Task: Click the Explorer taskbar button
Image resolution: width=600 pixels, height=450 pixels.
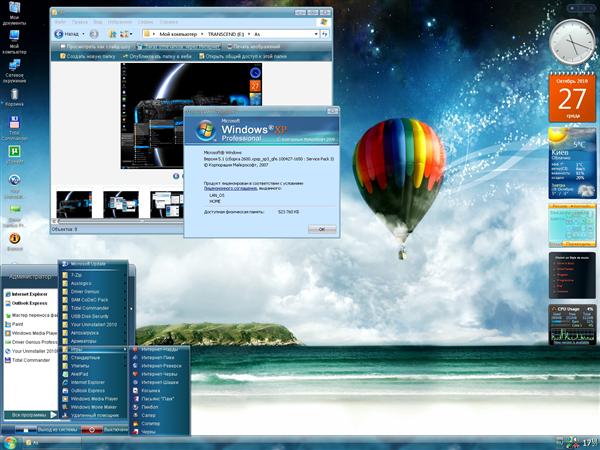Action: click(x=51, y=443)
